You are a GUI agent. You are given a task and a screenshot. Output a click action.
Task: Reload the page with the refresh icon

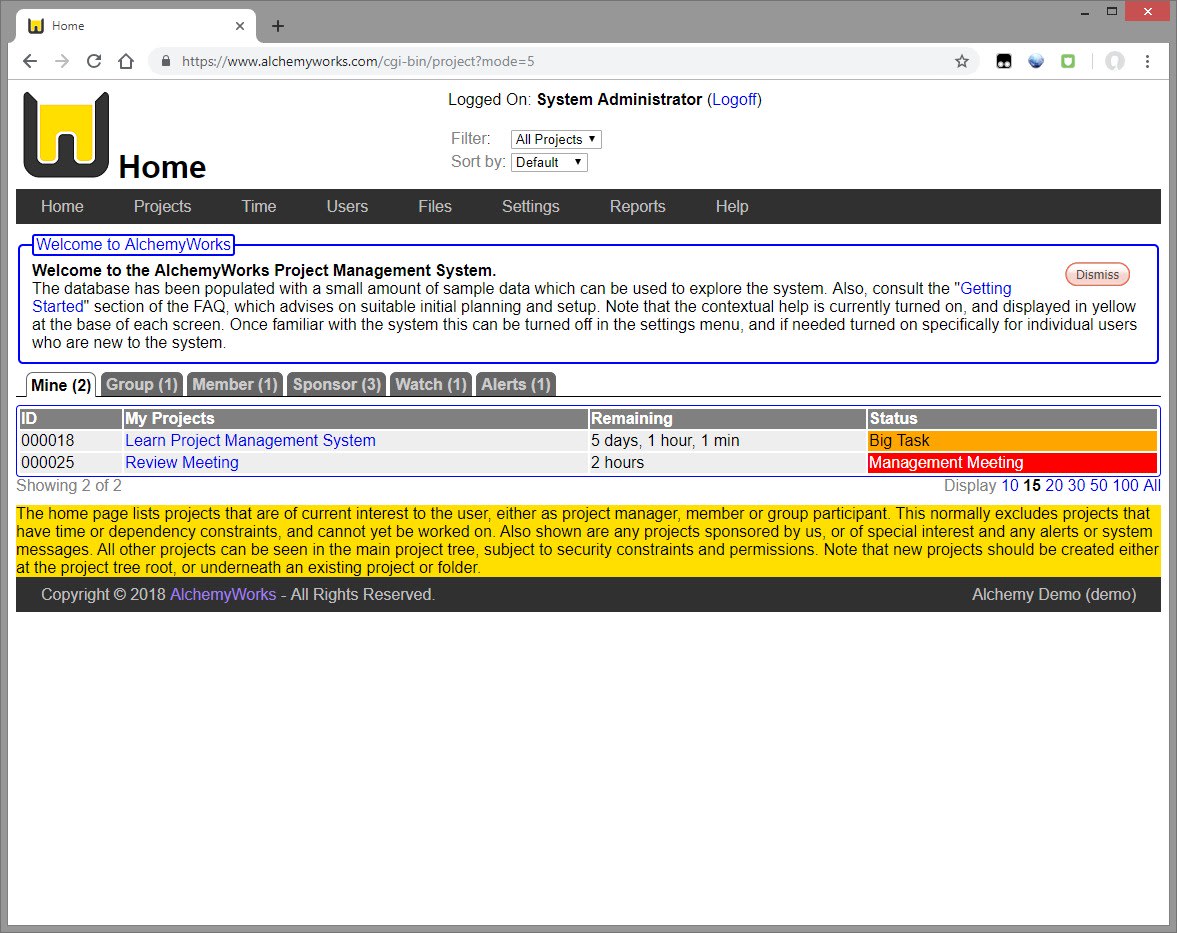(x=94, y=62)
